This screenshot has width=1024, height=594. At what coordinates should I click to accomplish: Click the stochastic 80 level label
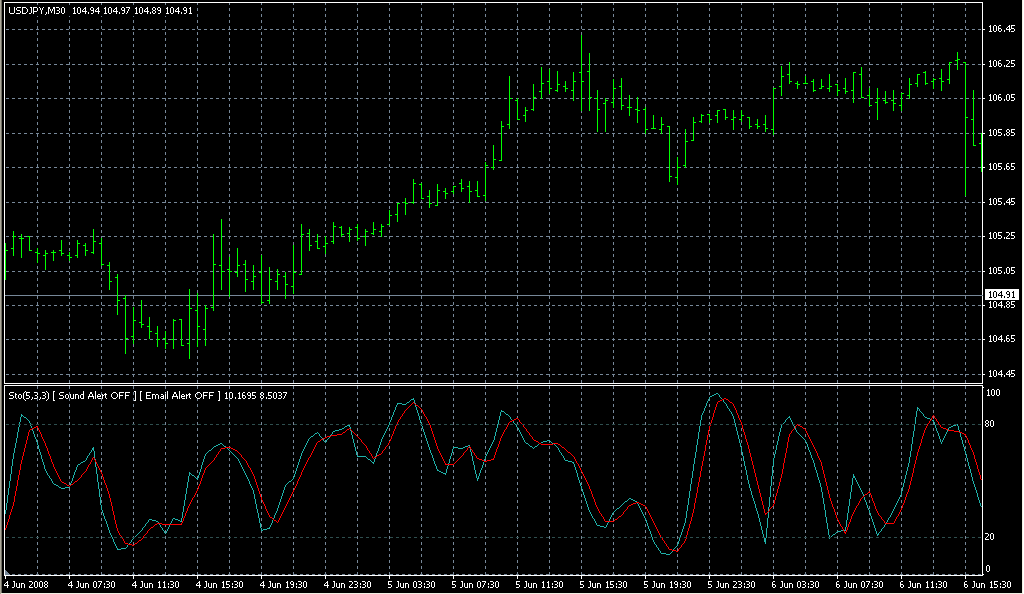click(x=992, y=425)
